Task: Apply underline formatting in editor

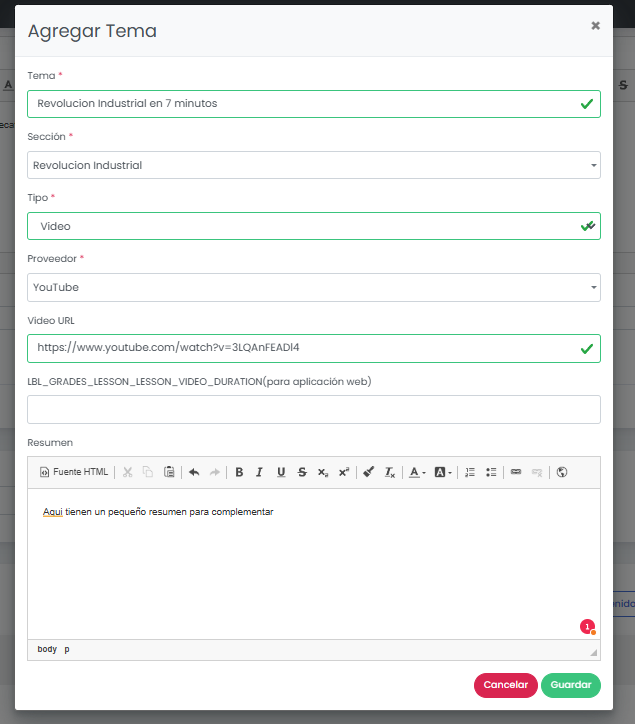Action: 281,472
